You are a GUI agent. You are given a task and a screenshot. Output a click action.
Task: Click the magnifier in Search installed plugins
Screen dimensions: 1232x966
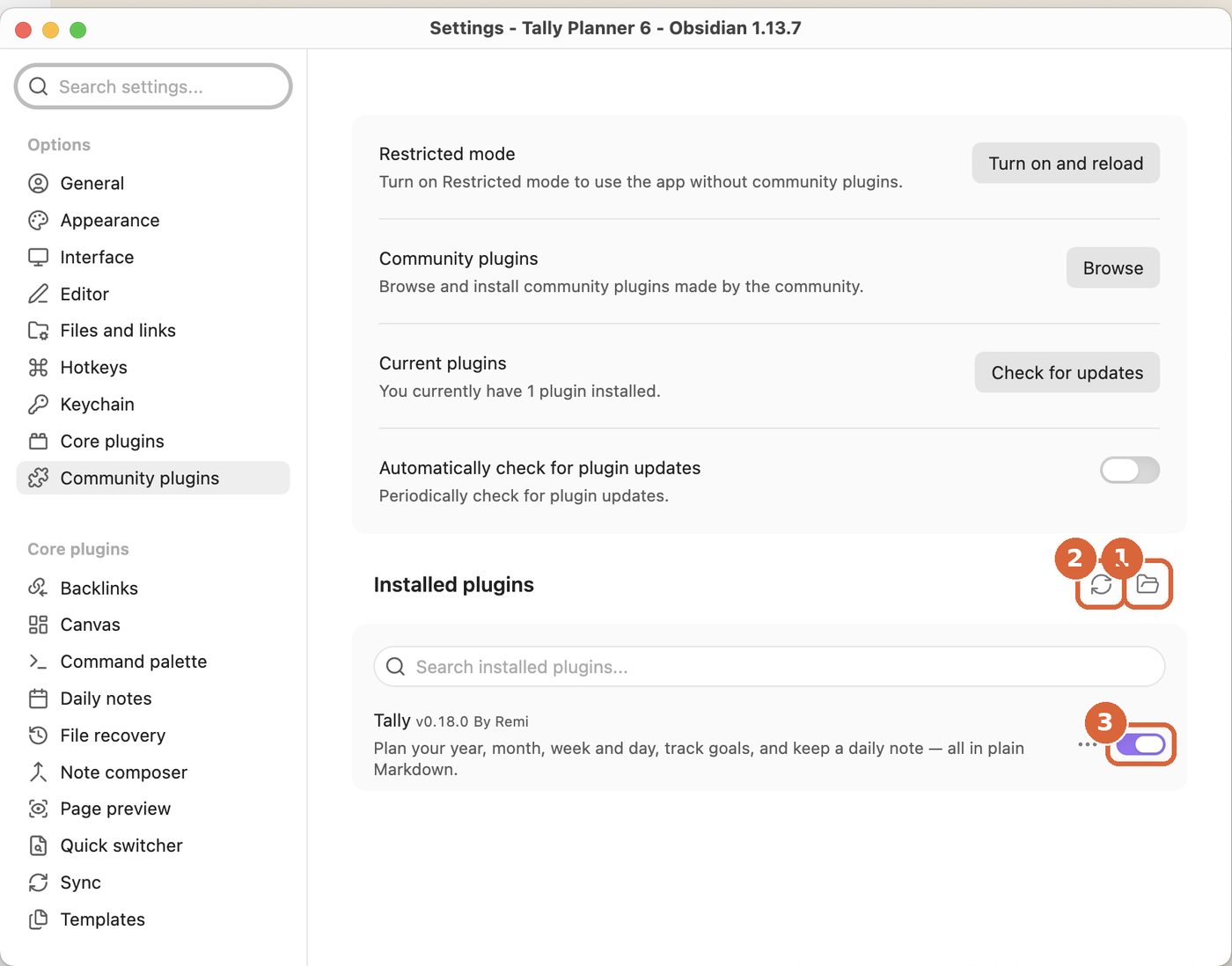tap(396, 667)
